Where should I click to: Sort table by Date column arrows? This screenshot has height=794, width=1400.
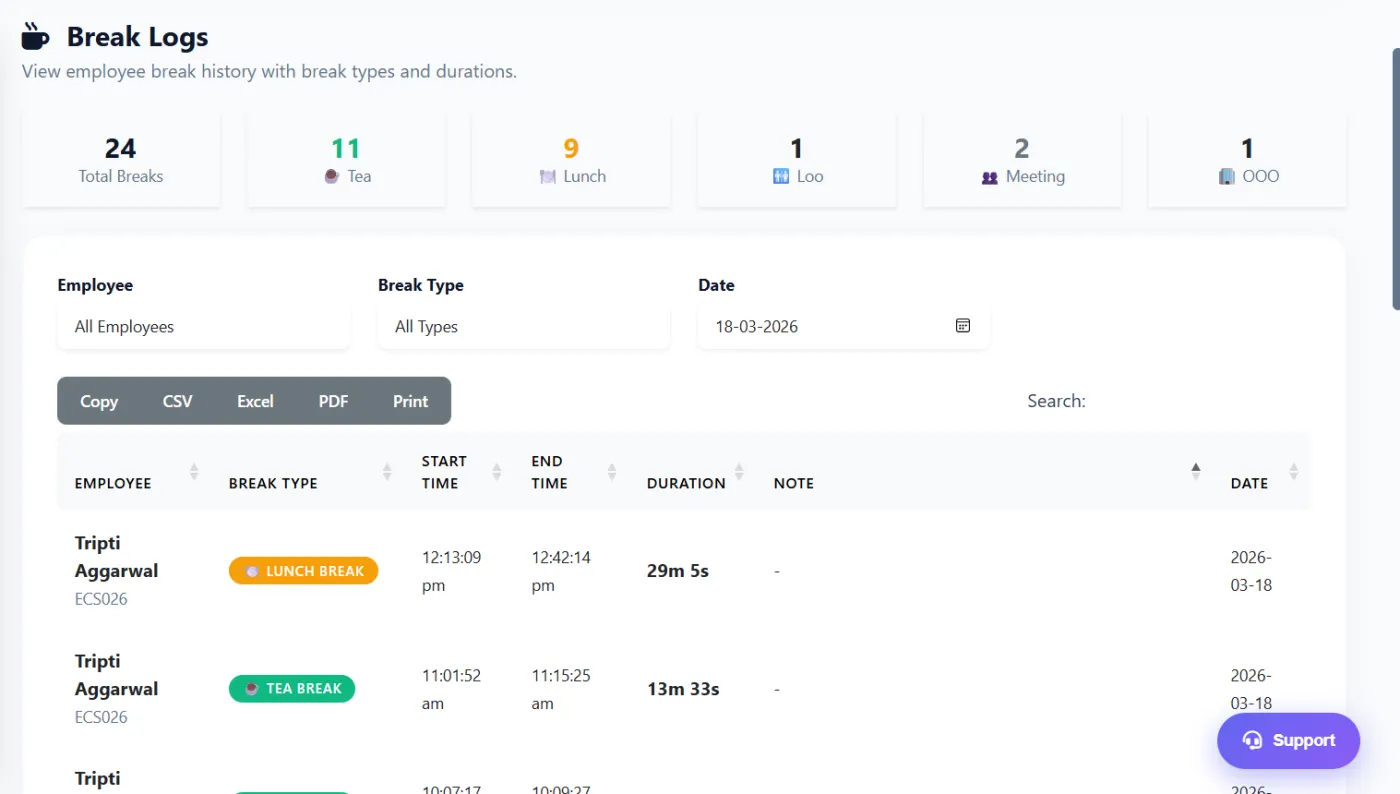click(x=1294, y=472)
